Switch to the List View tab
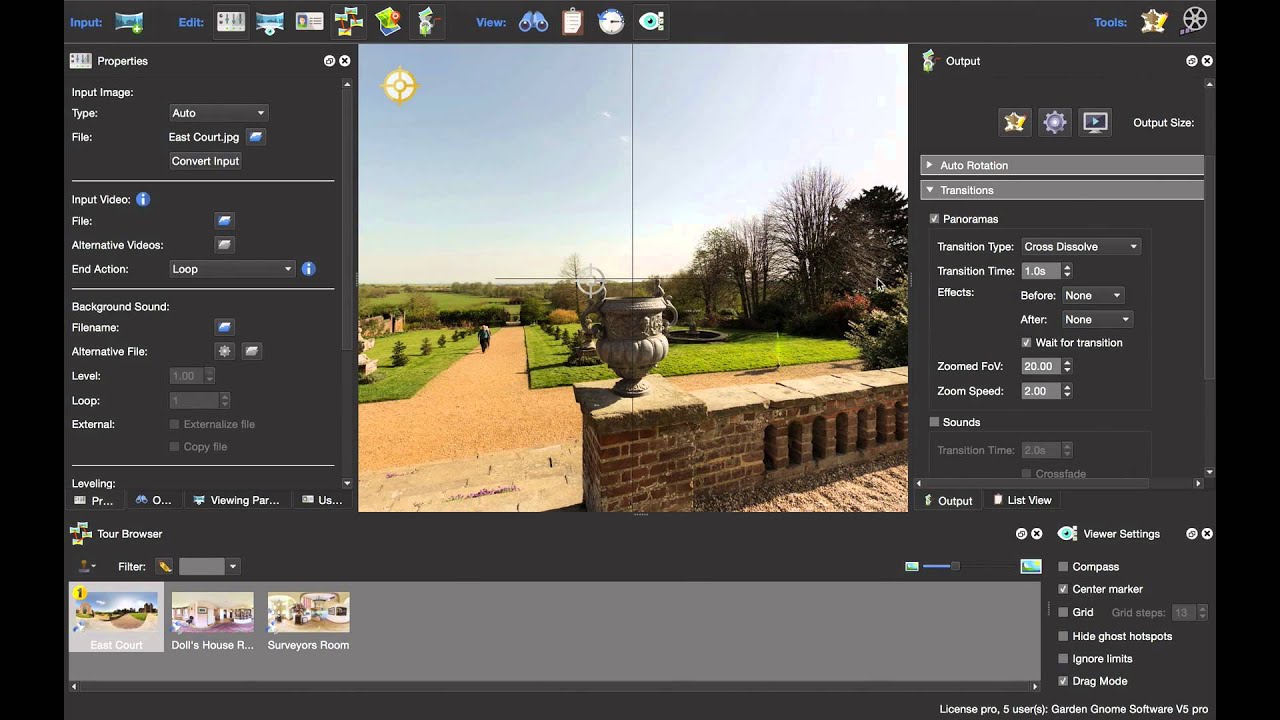The image size is (1280, 720). [x=1022, y=500]
